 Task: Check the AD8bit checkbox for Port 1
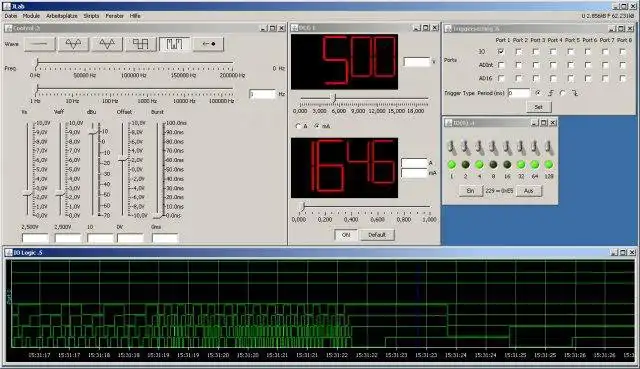[501, 65]
